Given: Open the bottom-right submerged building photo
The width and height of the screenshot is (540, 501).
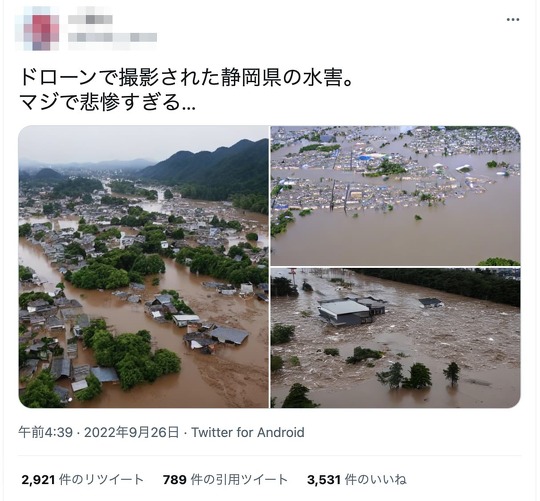Looking at the screenshot, I should click(x=395, y=338).
